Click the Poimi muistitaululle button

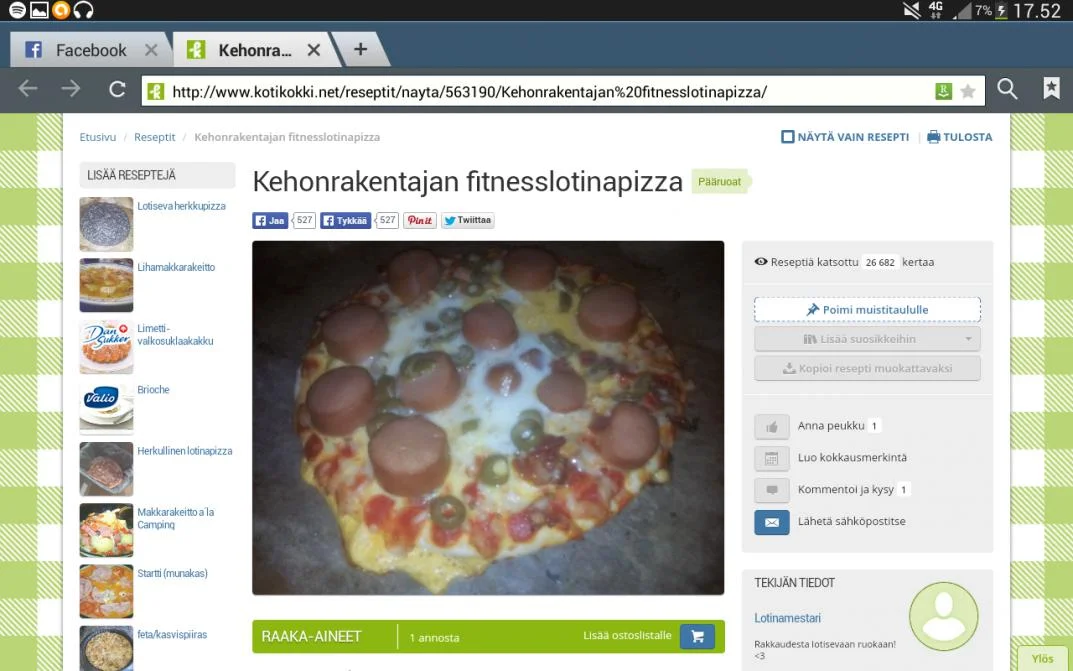tap(867, 310)
